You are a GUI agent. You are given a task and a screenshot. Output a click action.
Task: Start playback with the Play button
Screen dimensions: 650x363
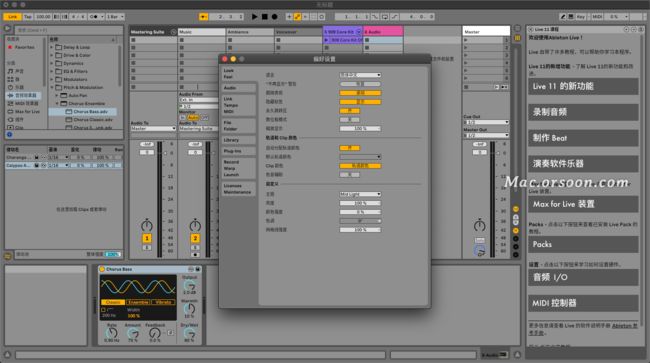255,17
